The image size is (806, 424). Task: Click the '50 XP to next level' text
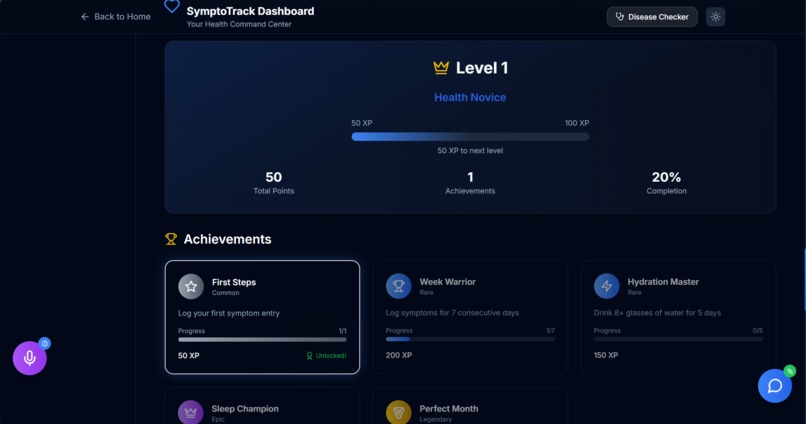(470, 151)
